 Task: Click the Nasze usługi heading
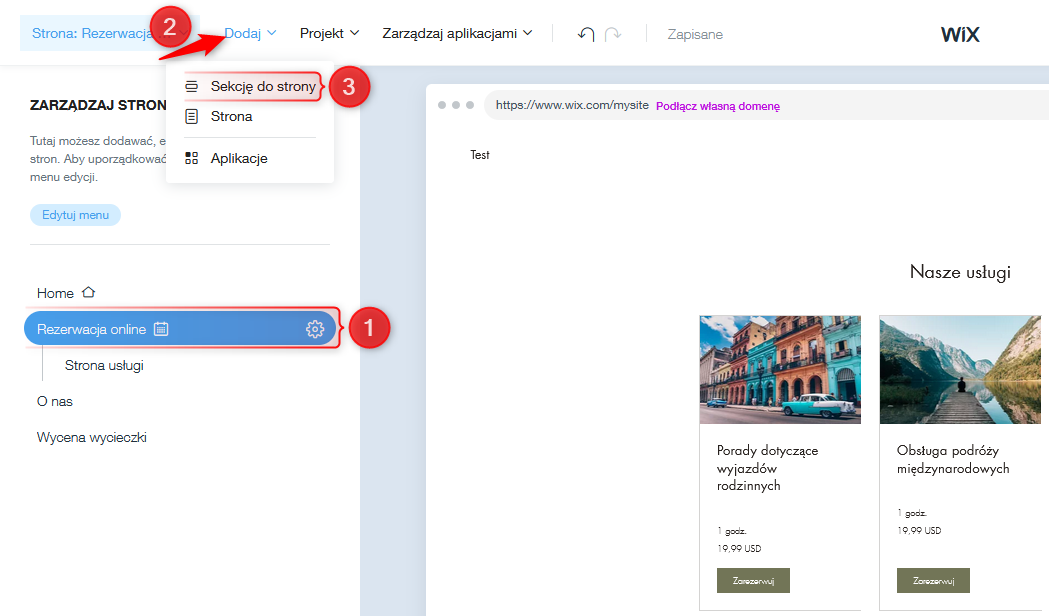point(960,272)
